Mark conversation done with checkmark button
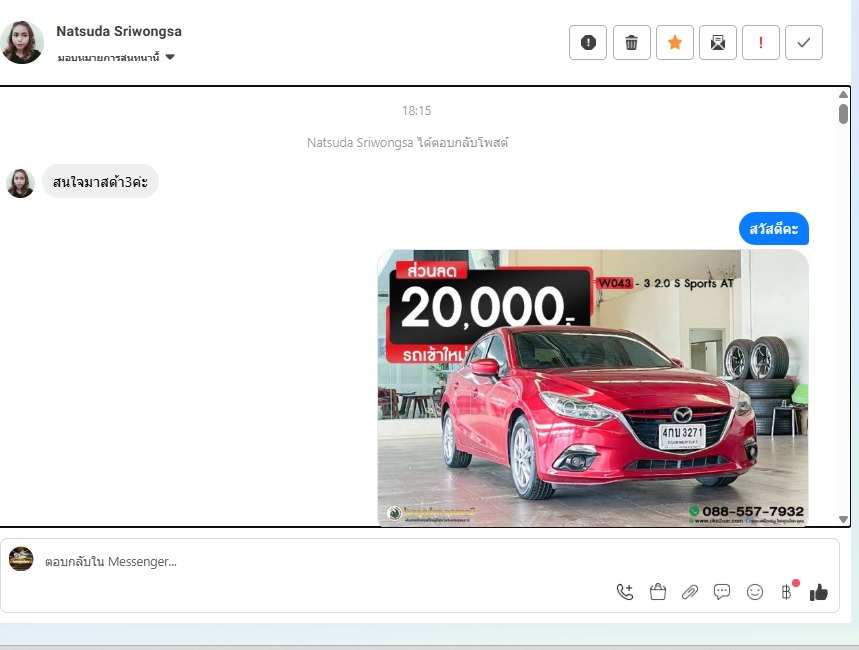The width and height of the screenshot is (859, 650). tap(804, 42)
